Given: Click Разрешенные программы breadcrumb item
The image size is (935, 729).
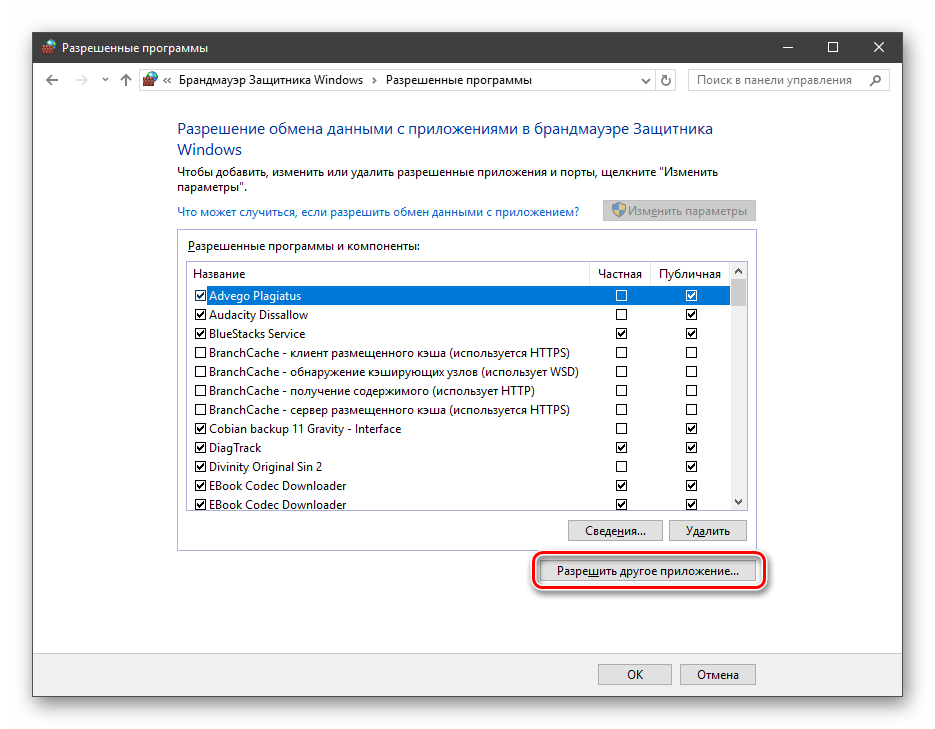Looking at the screenshot, I should click(x=458, y=80).
